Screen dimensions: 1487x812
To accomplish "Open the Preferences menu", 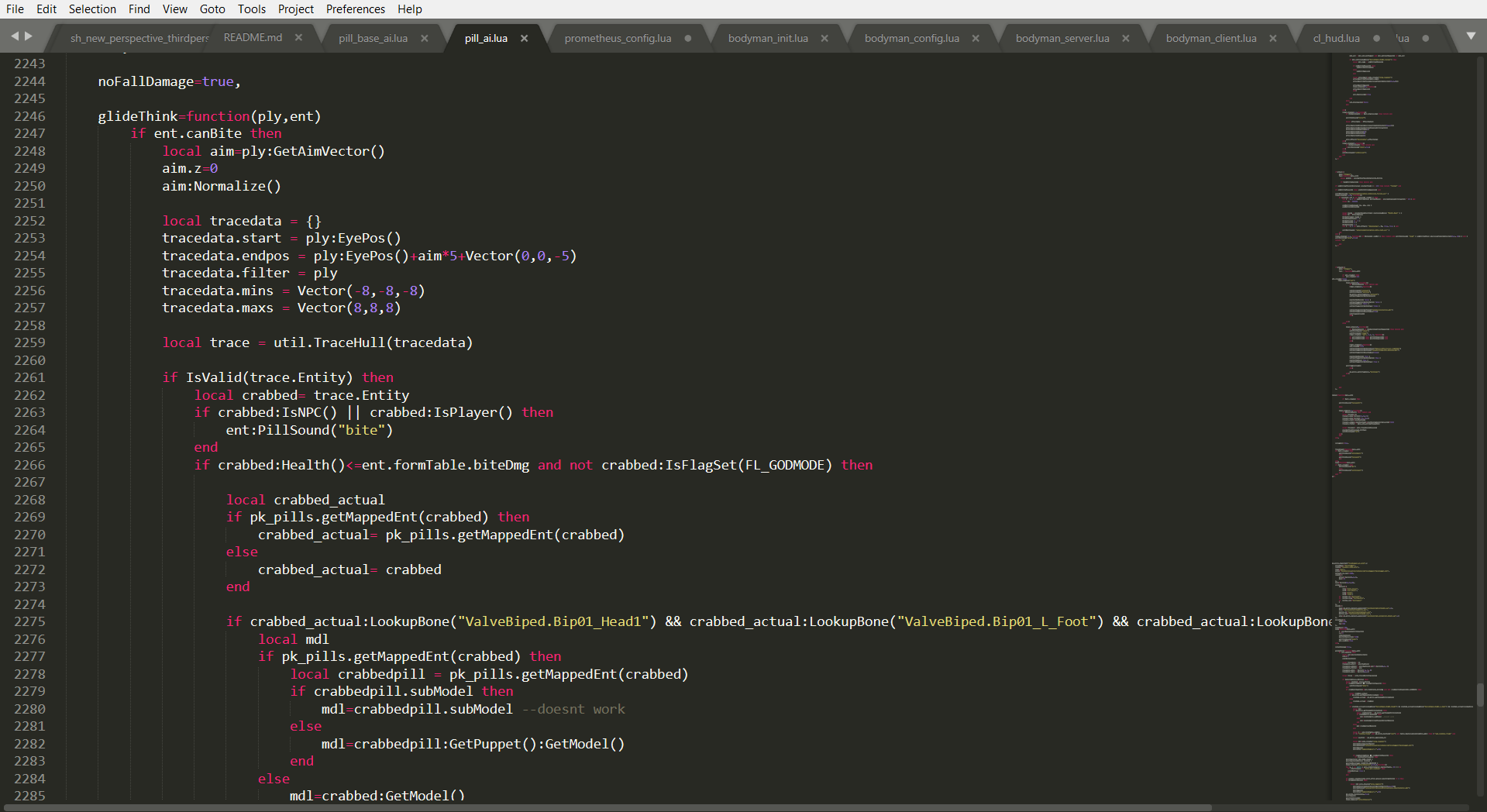I will (x=356, y=9).
